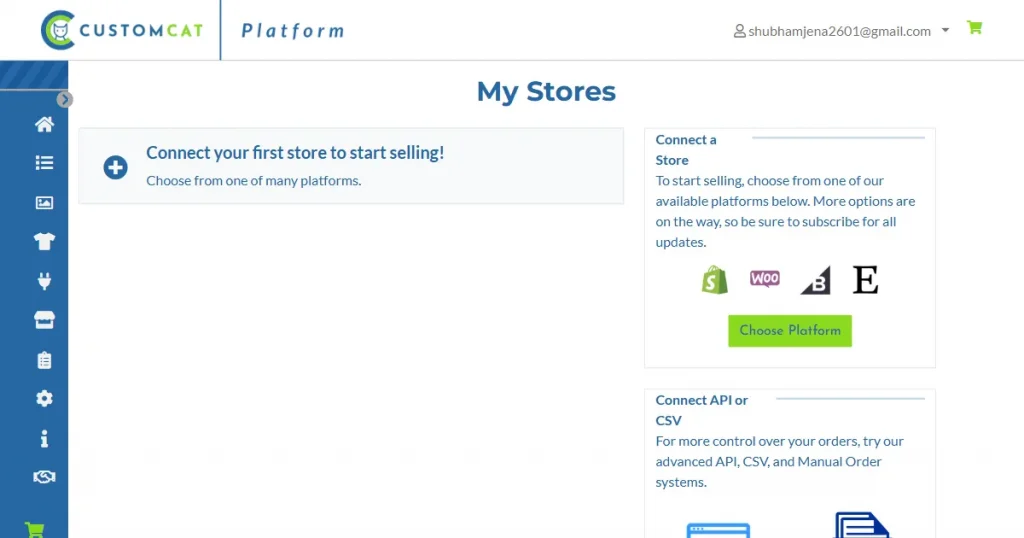This screenshot has width=1024, height=538.
Task: Click 'Choose from one of many platforms.' text
Action: coord(253,181)
